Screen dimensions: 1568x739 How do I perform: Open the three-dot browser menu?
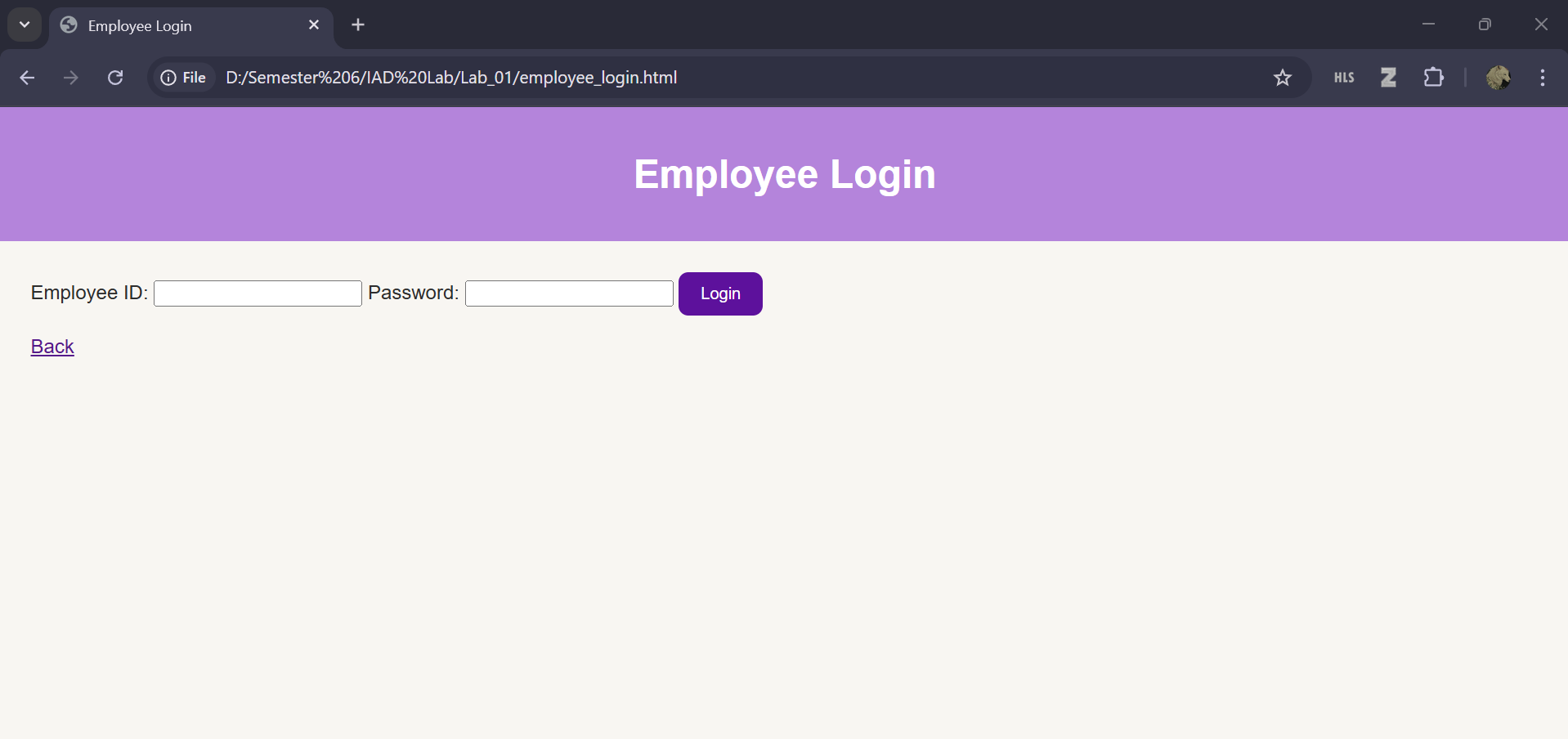[1542, 78]
